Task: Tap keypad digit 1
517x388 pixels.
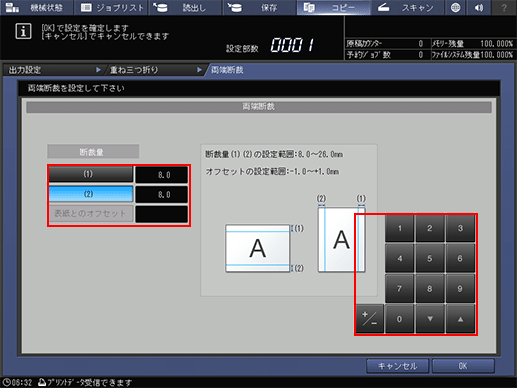Action: pos(400,228)
